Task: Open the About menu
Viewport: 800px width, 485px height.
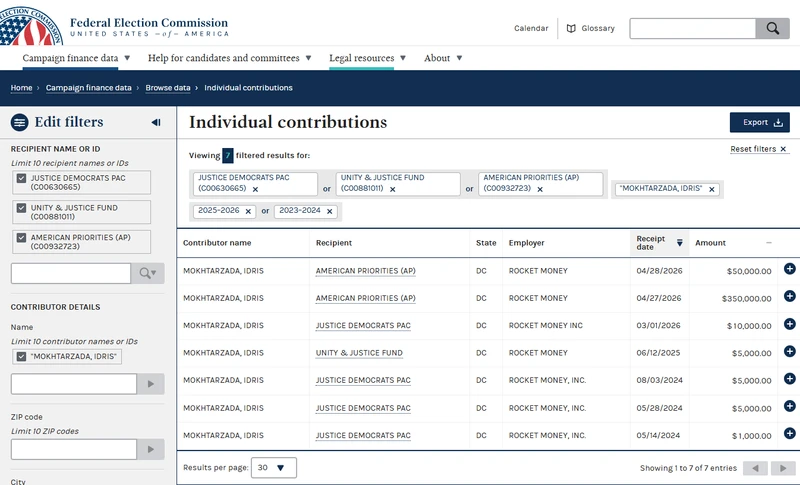Action: click(x=443, y=58)
